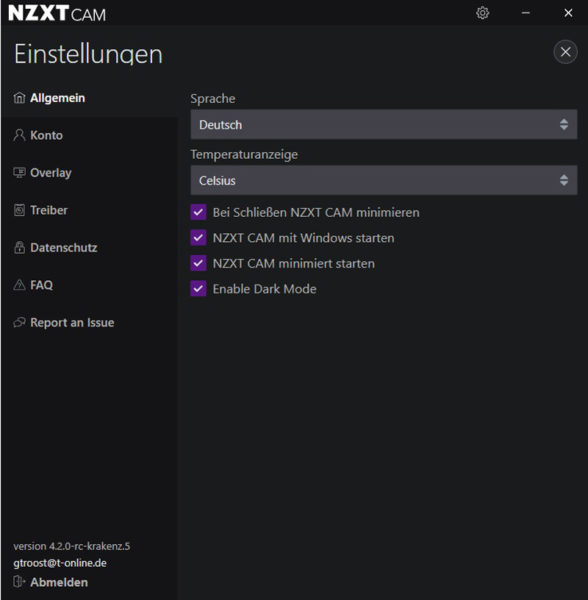Close the Einstellungen panel with round X
The image size is (588, 600).
[x=565, y=52]
